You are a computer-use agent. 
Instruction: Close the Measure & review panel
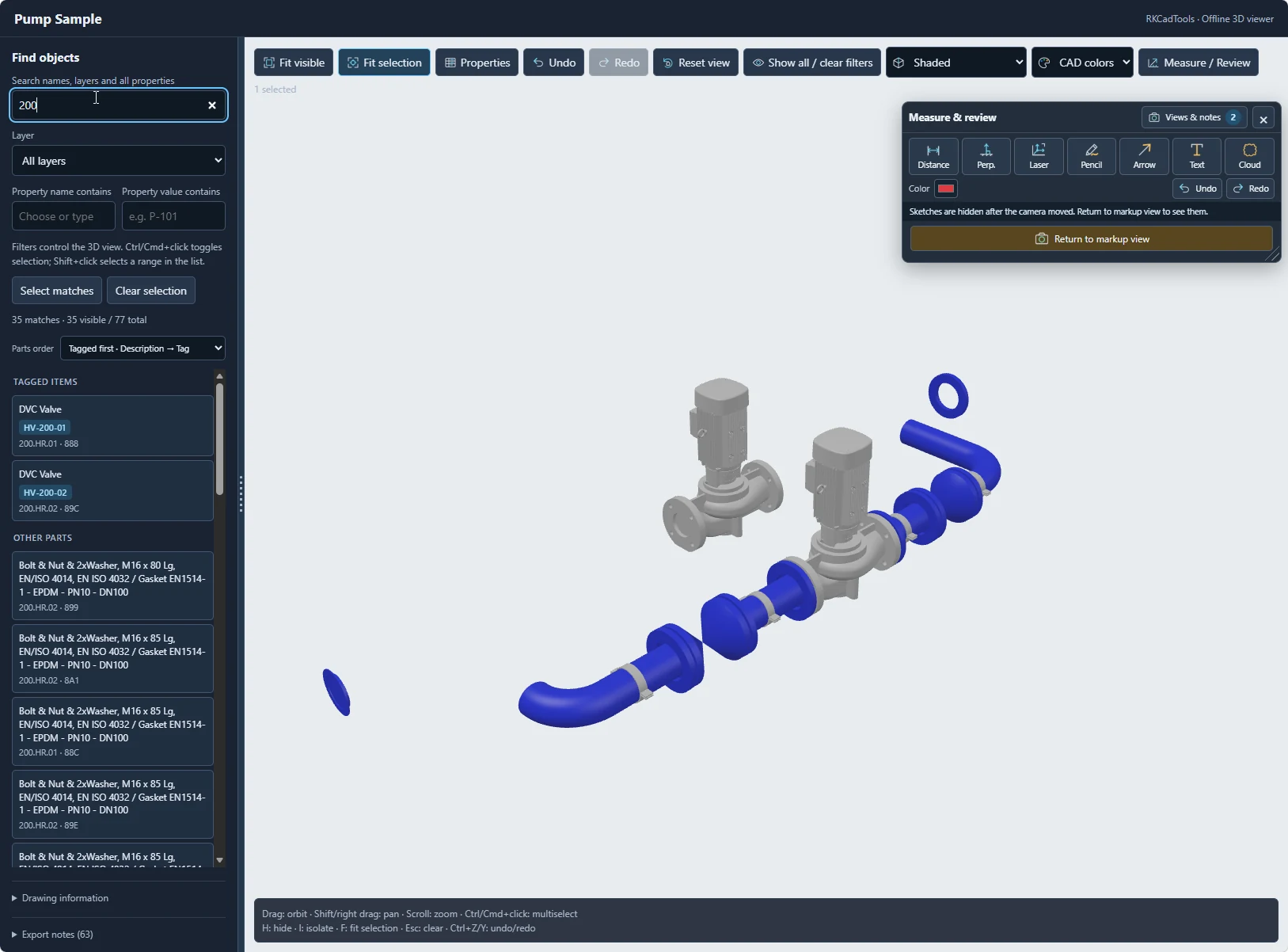[x=1263, y=119]
